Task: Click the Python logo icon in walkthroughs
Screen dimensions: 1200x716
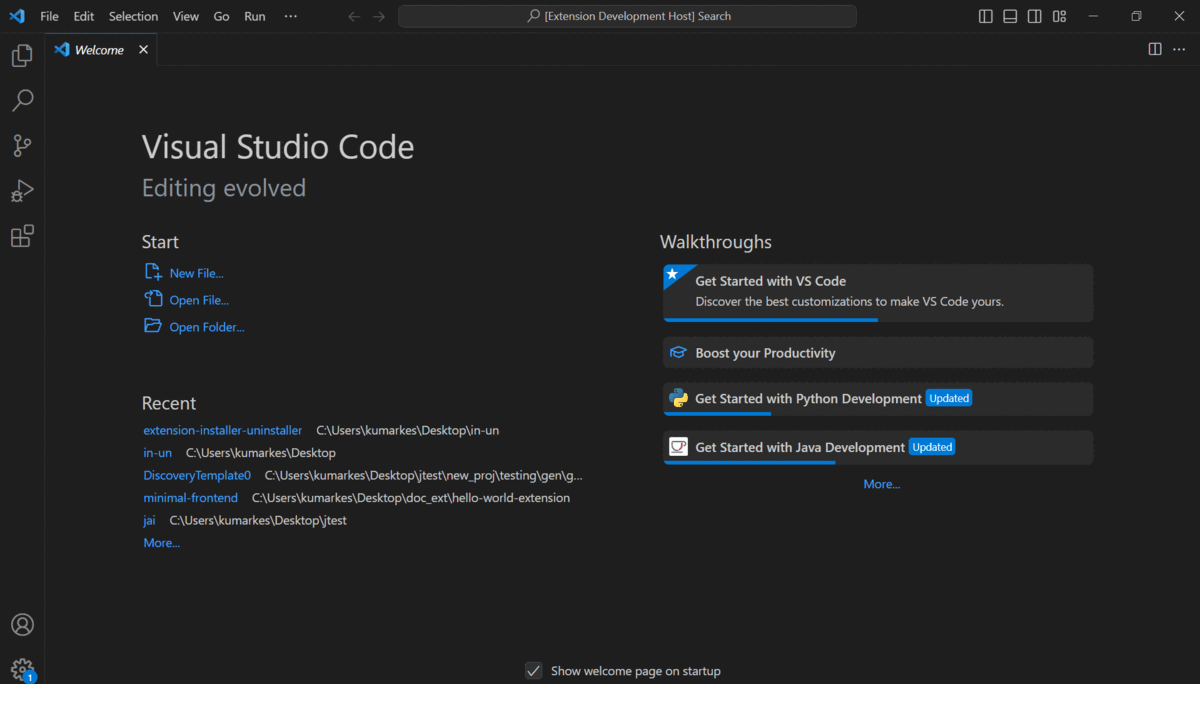Action: [678, 398]
